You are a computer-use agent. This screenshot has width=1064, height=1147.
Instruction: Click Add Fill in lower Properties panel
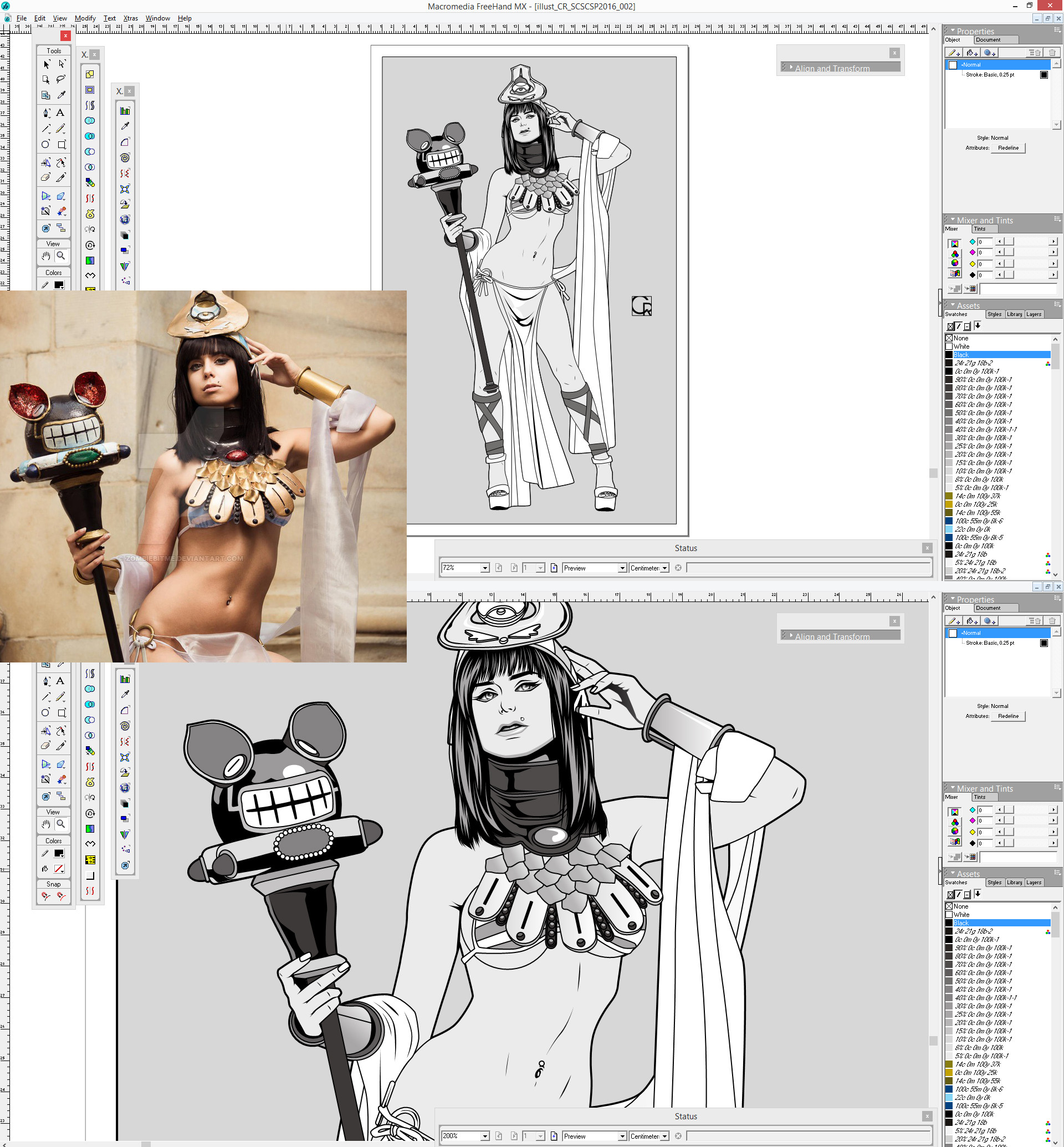[973, 621]
